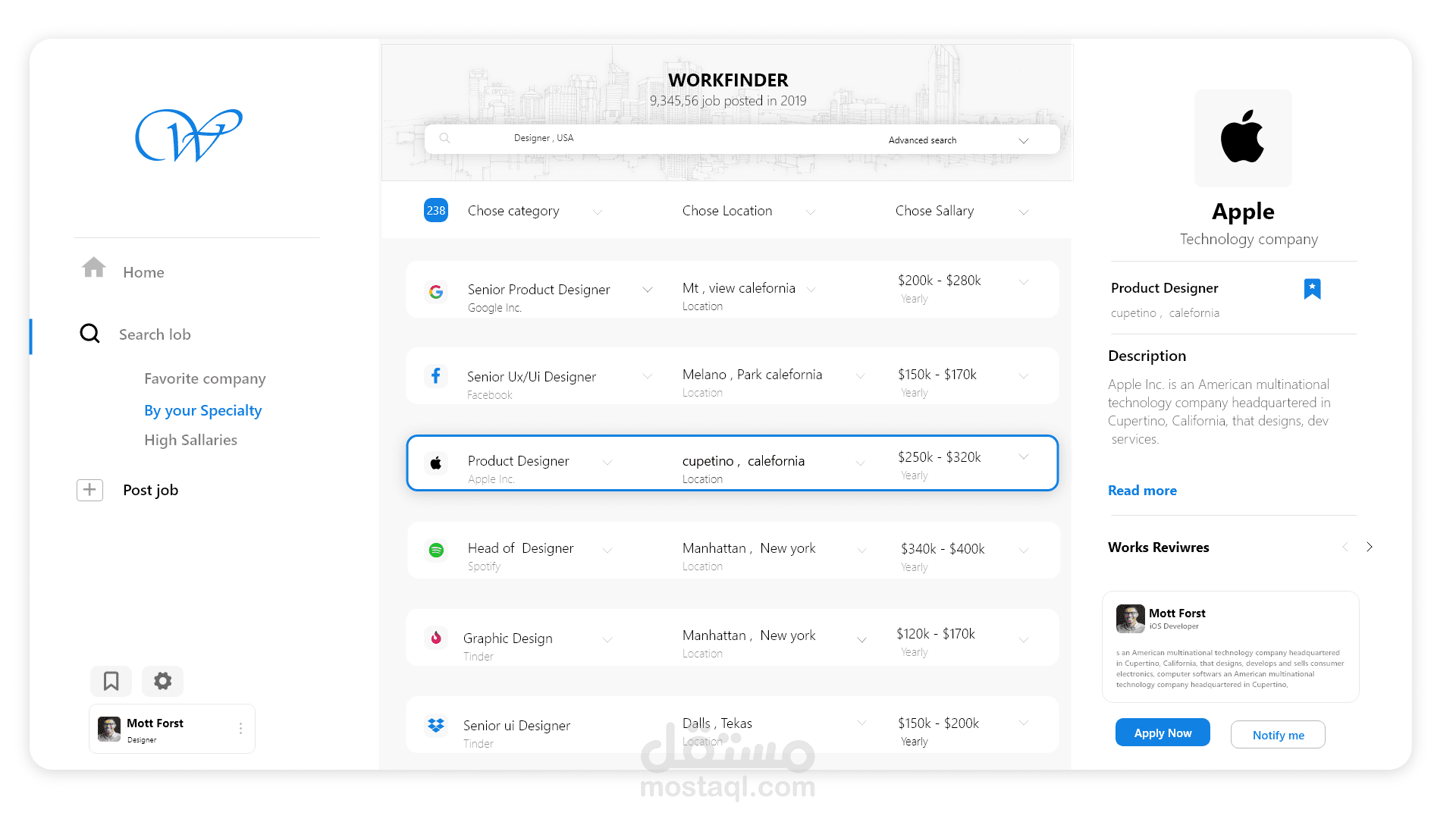The height and width of the screenshot is (819, 1456).
Task: Select Senior ui Designer job title
Action: click(516, 726)
